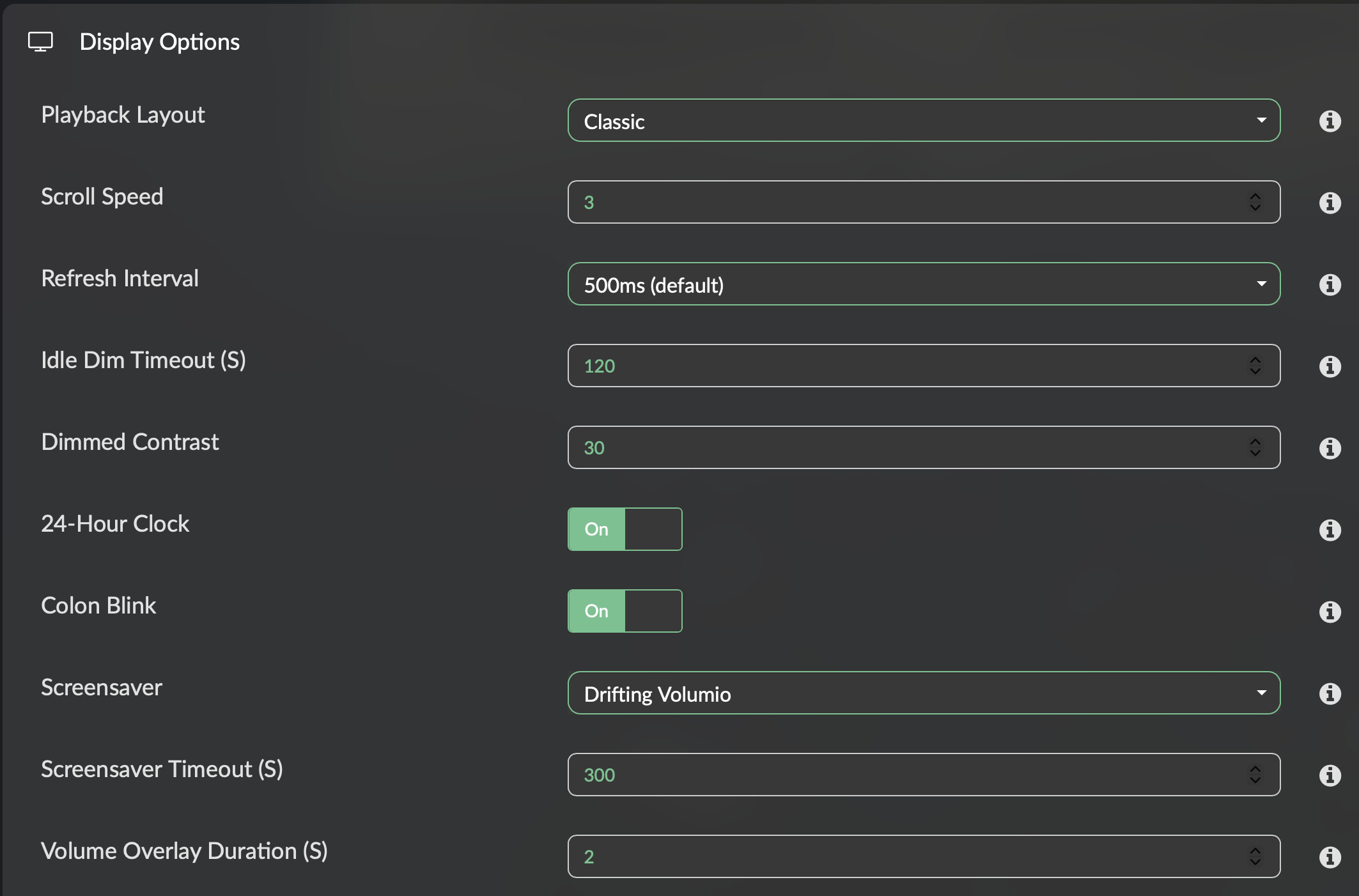1359x896 pixels.
Task: Click the Colon Blink info icon
Action: pos(1330,612)
